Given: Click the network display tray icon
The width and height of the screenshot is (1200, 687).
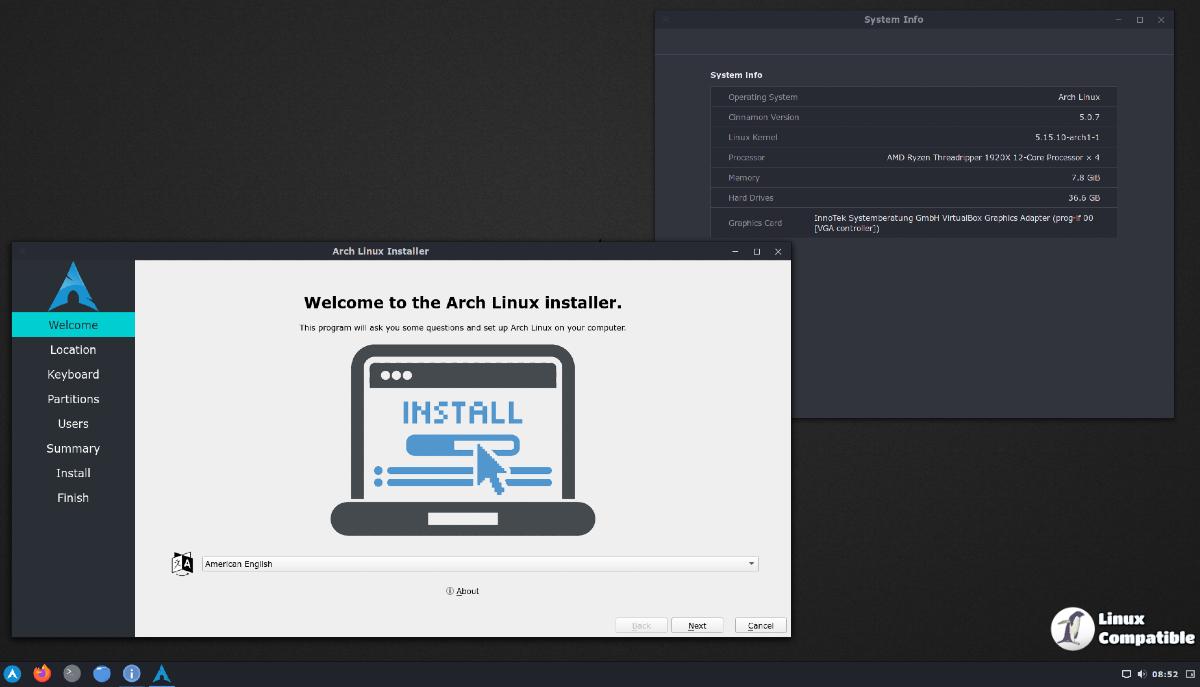Looking at the screenshot, I should click(x=1126, y=674).
